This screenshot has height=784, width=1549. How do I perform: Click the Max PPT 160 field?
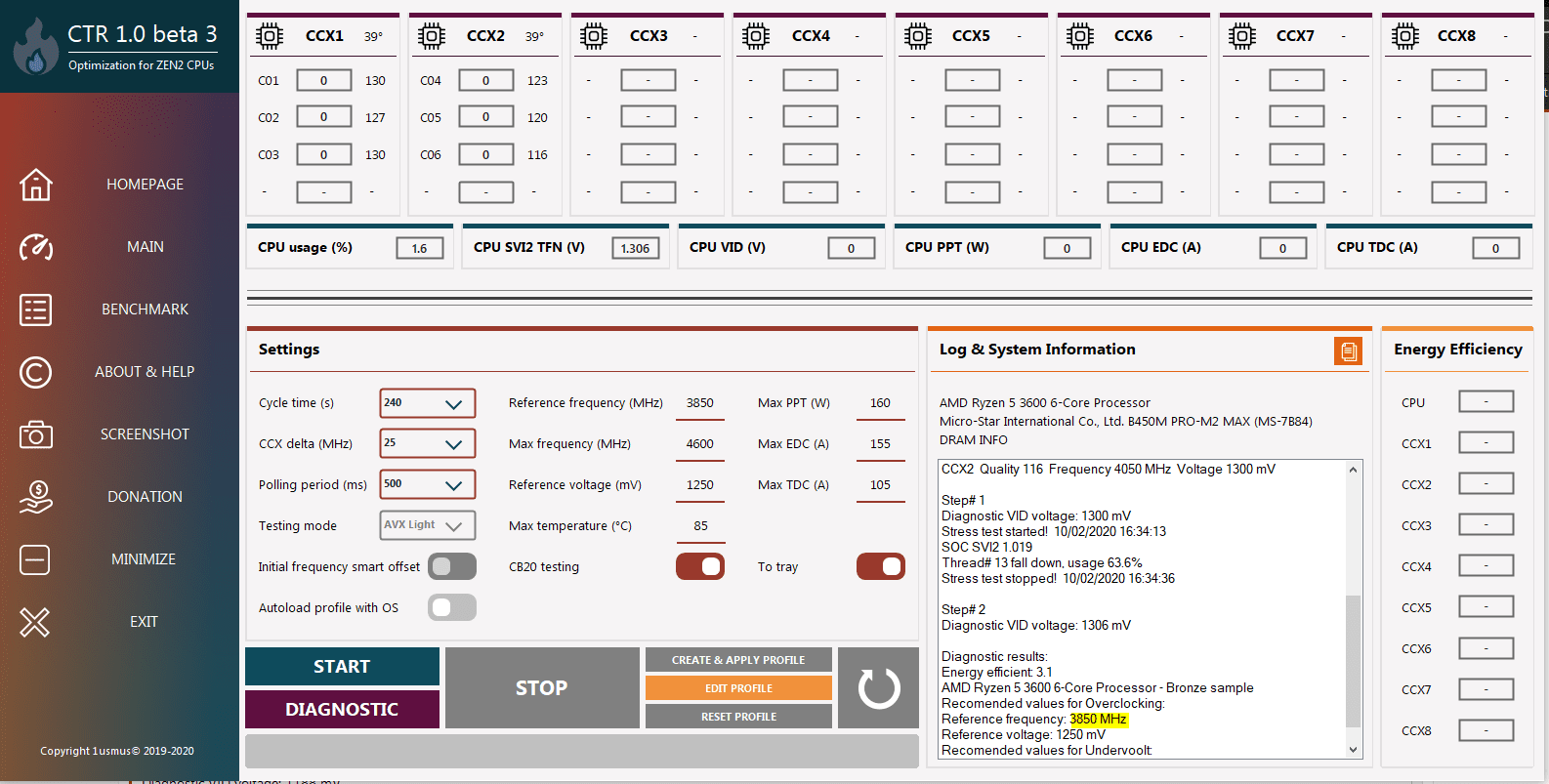880,403
